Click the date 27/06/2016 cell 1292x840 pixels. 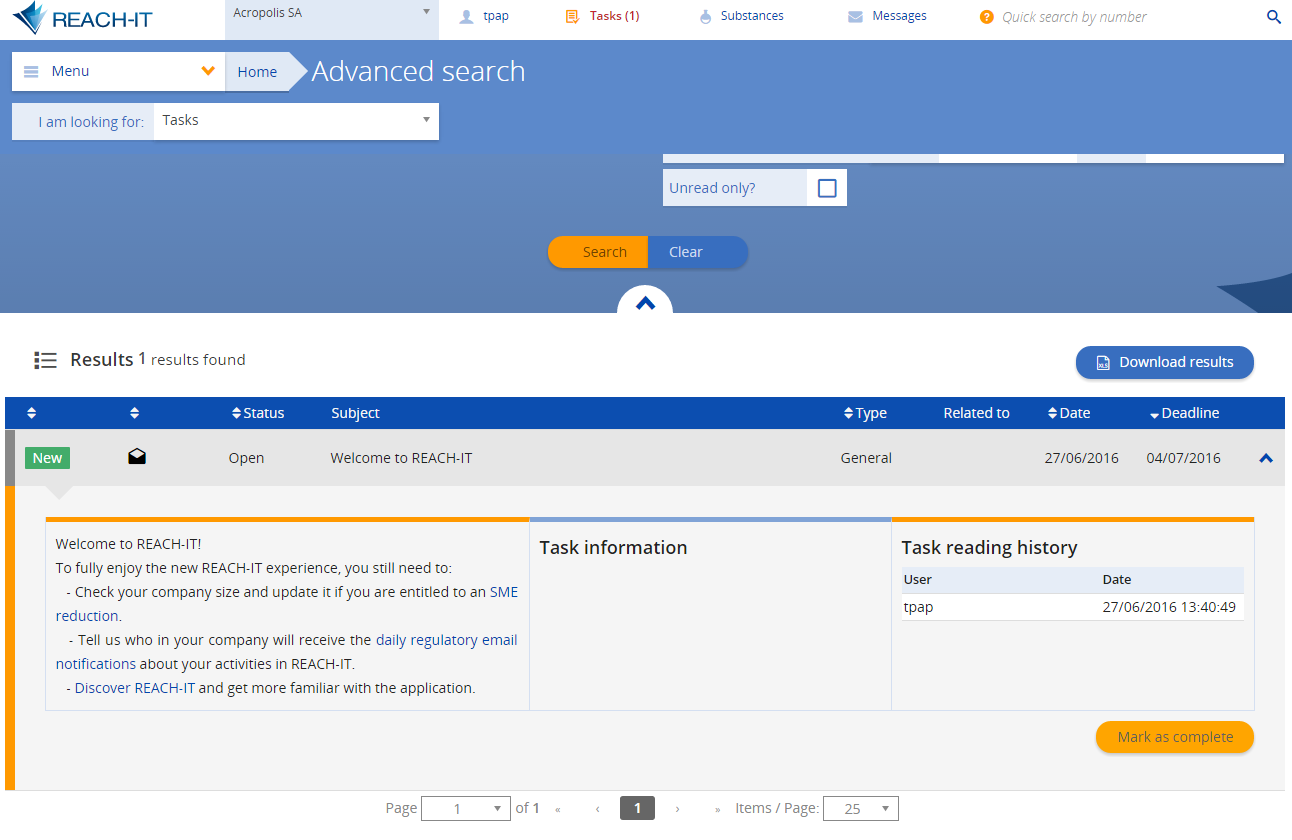pyautogui.click(x=1082, y=458)
